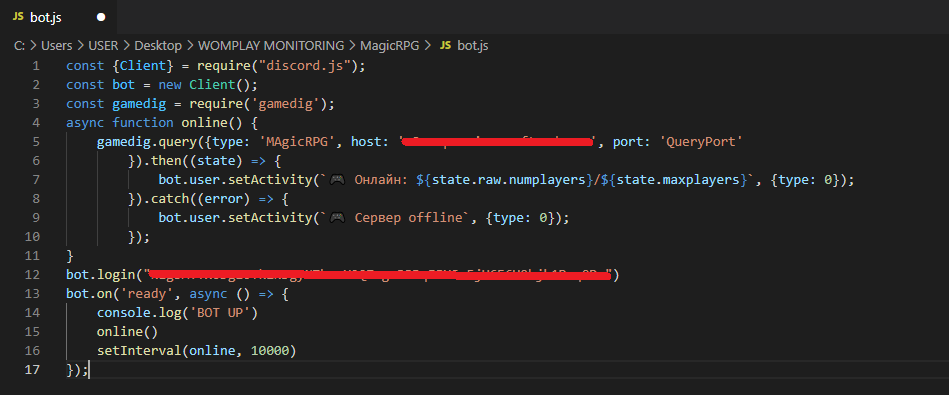The image size is (949, 395).
Task: Click line number 1 in the gutter
Action: (x=36, y=65)
